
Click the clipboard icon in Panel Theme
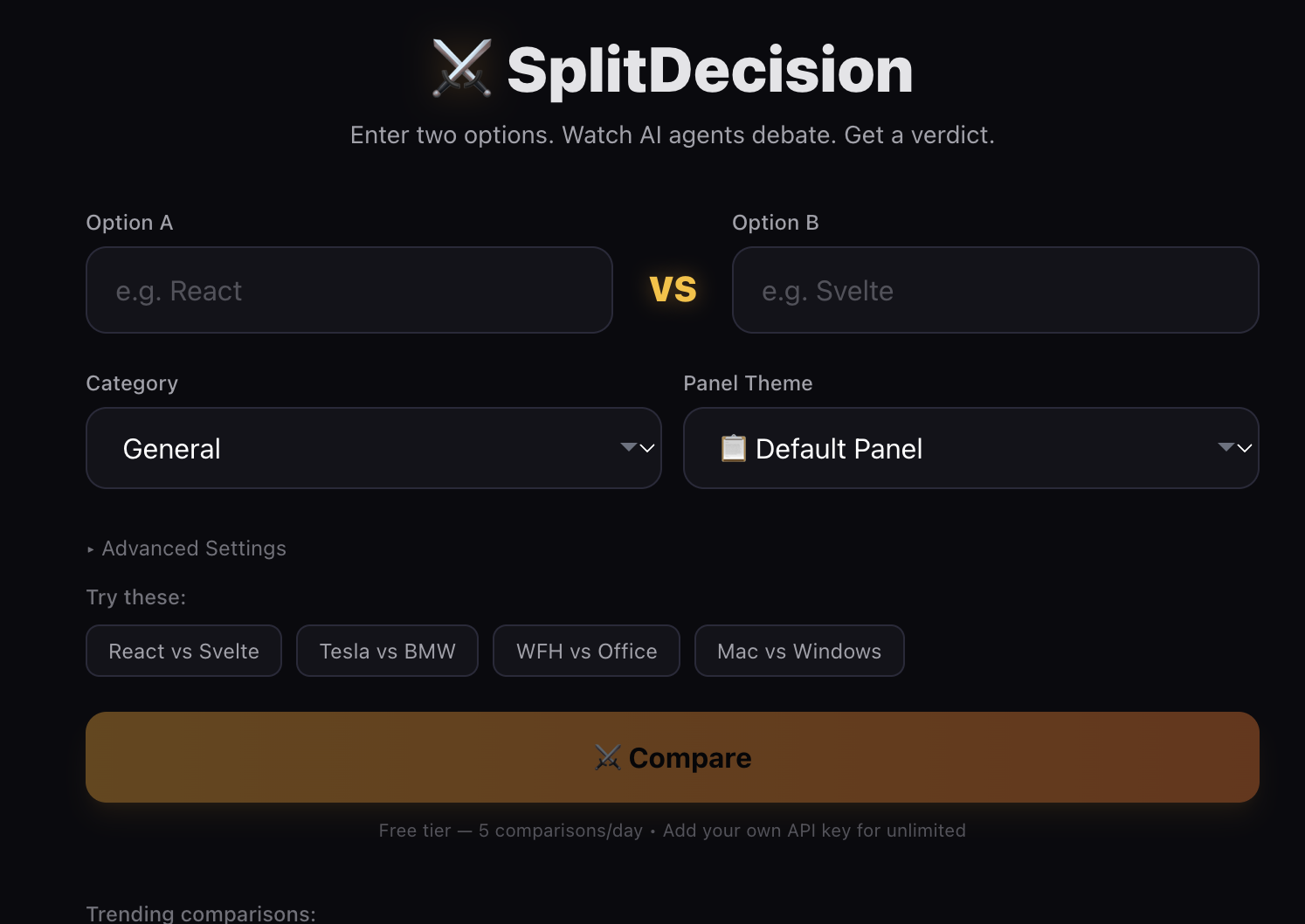732,448
